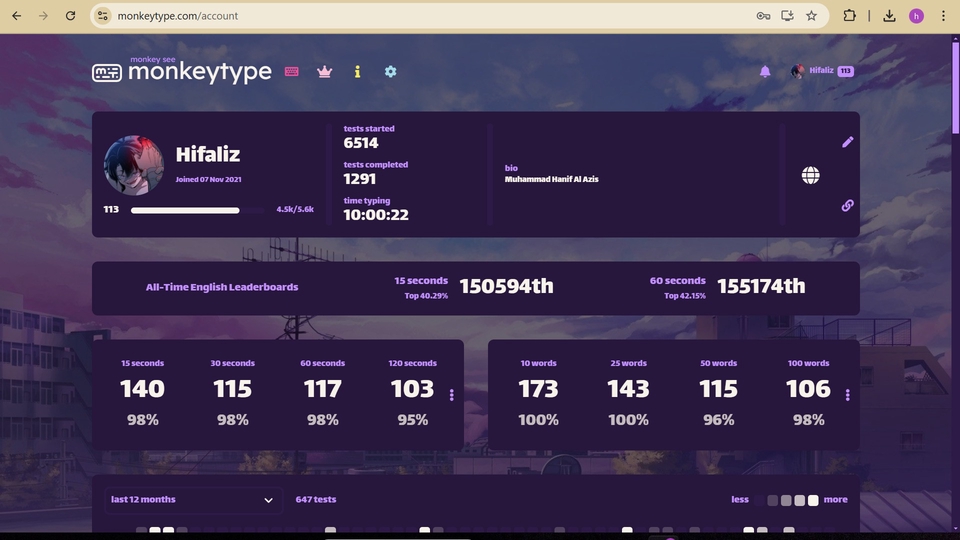Copy profile link with chain icon

847,206
